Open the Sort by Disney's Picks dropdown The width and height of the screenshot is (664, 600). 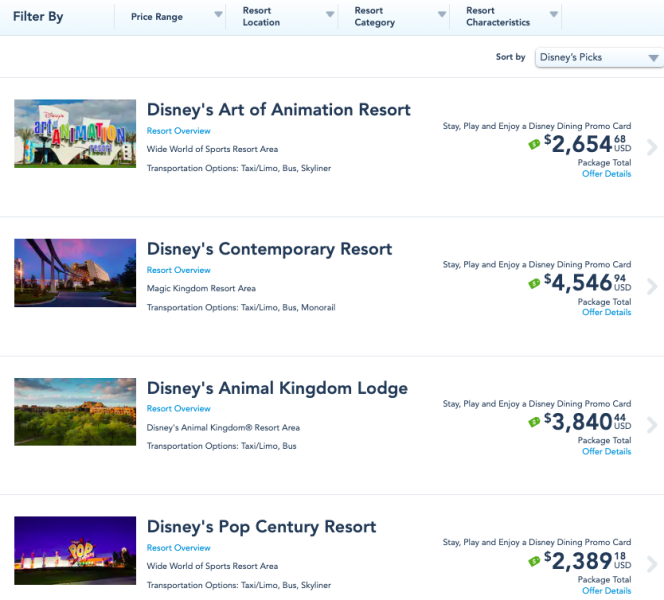pyautogui.click(x=598, y=57)
